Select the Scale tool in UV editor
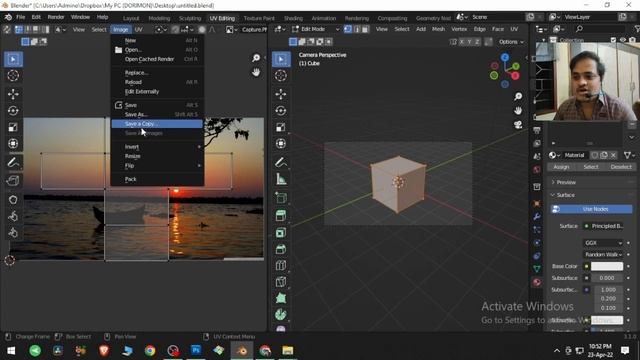The height and width of the screenshot is (360, 640). 13,127
